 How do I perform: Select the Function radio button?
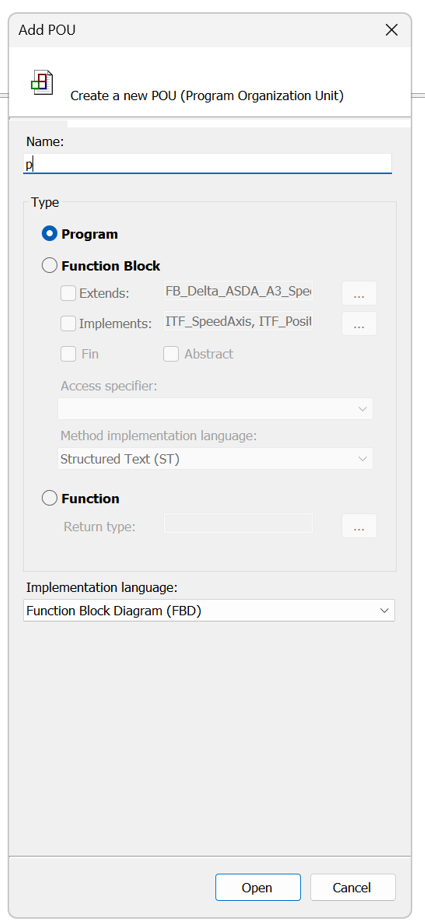pos(49,499)
